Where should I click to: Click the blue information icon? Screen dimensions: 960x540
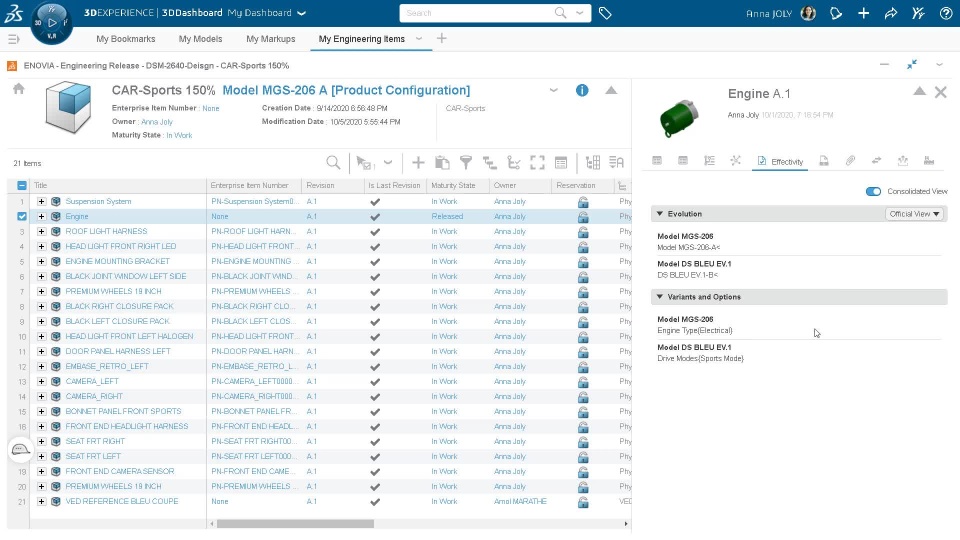pyautogui.click(x=582, y=91)
